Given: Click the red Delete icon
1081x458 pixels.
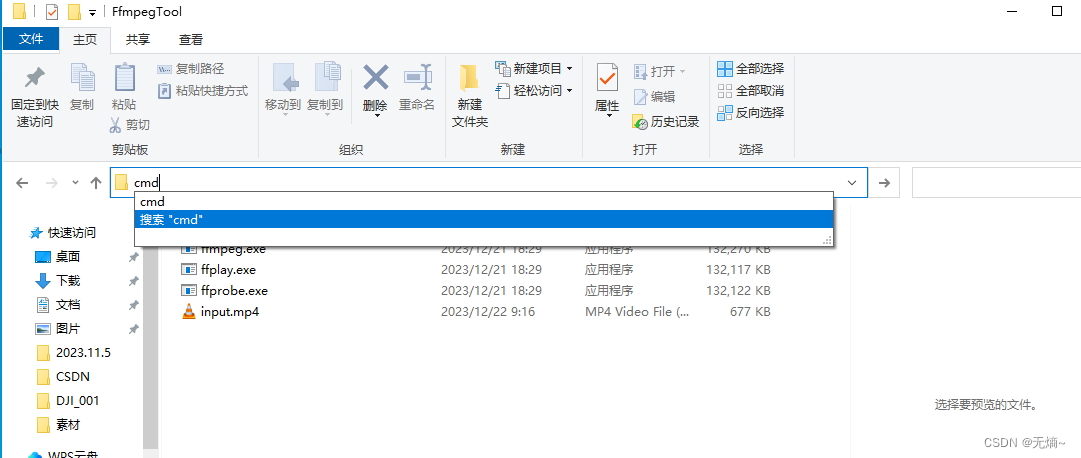Looking at the screenshot, I should (375, 79).
